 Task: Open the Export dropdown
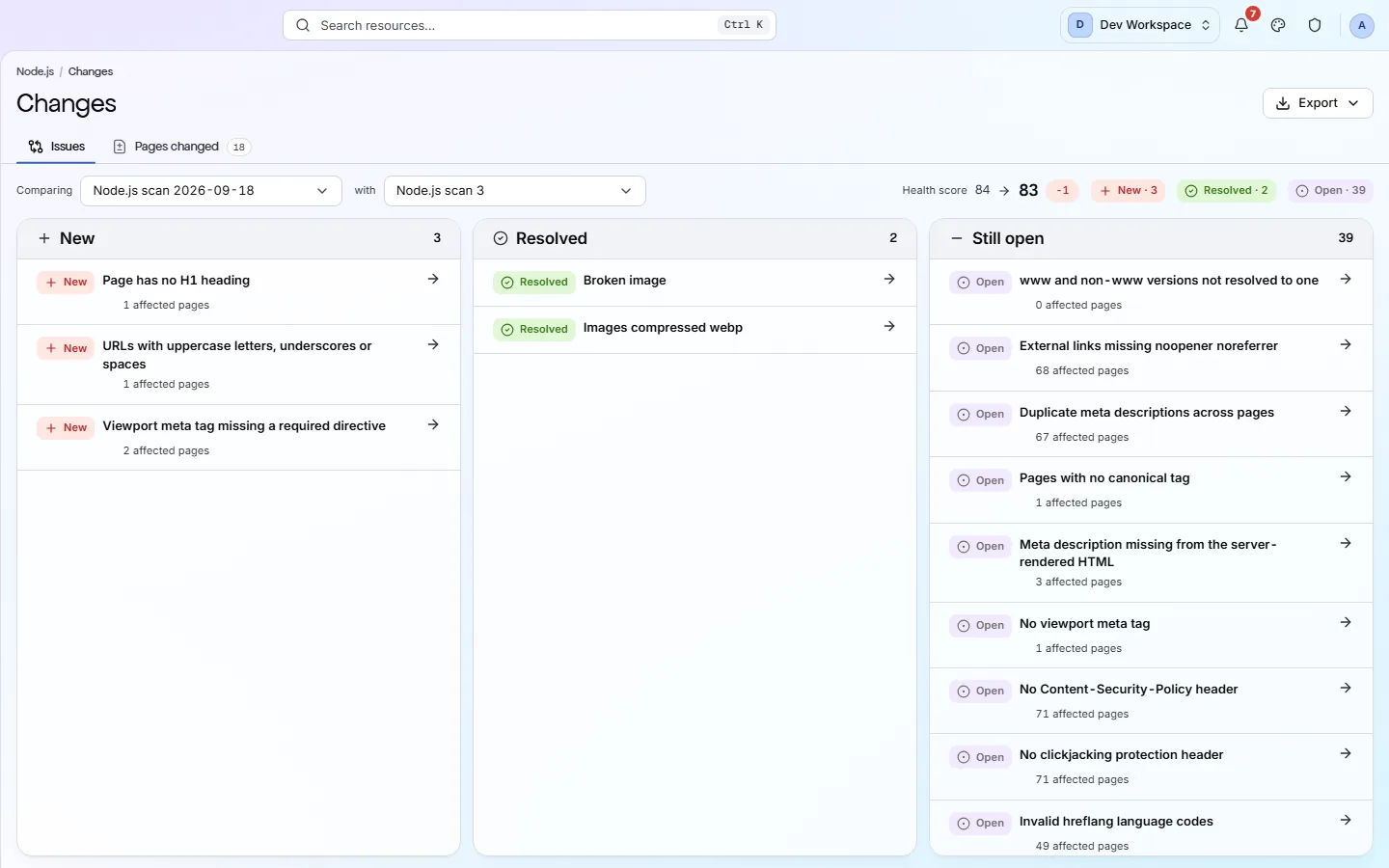point(1318,103)
